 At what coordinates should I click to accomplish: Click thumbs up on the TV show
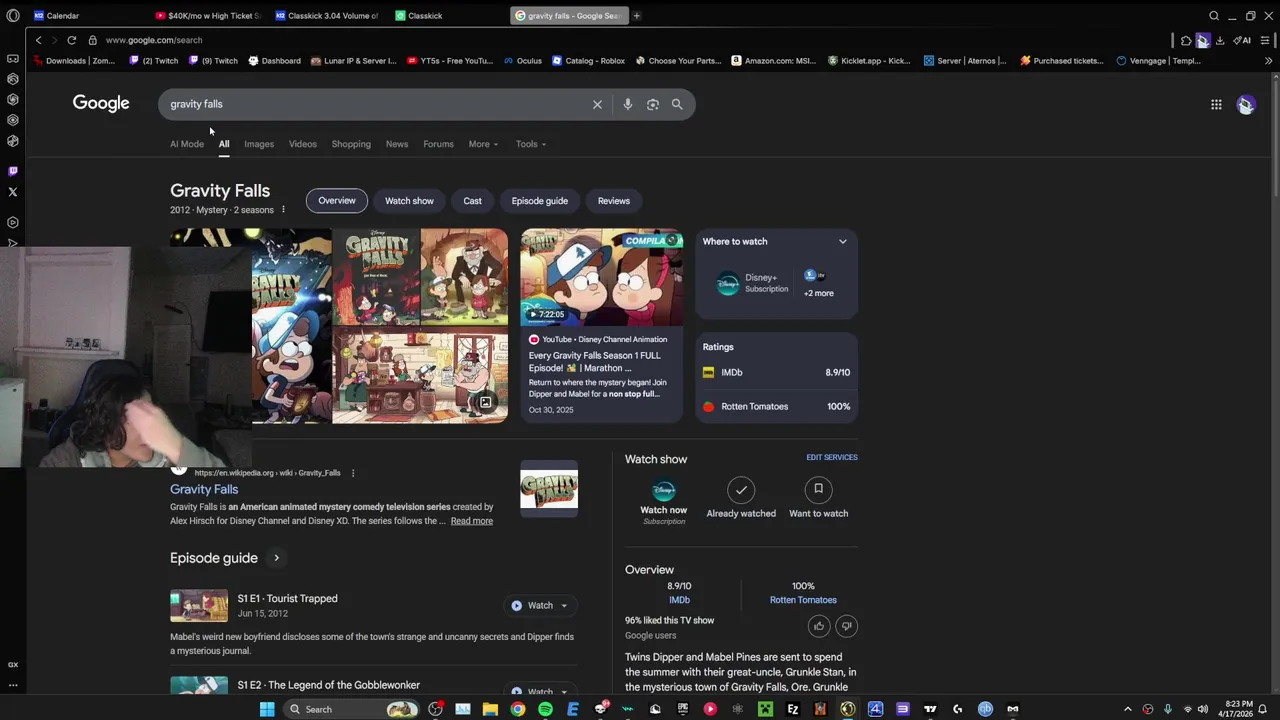819,626
